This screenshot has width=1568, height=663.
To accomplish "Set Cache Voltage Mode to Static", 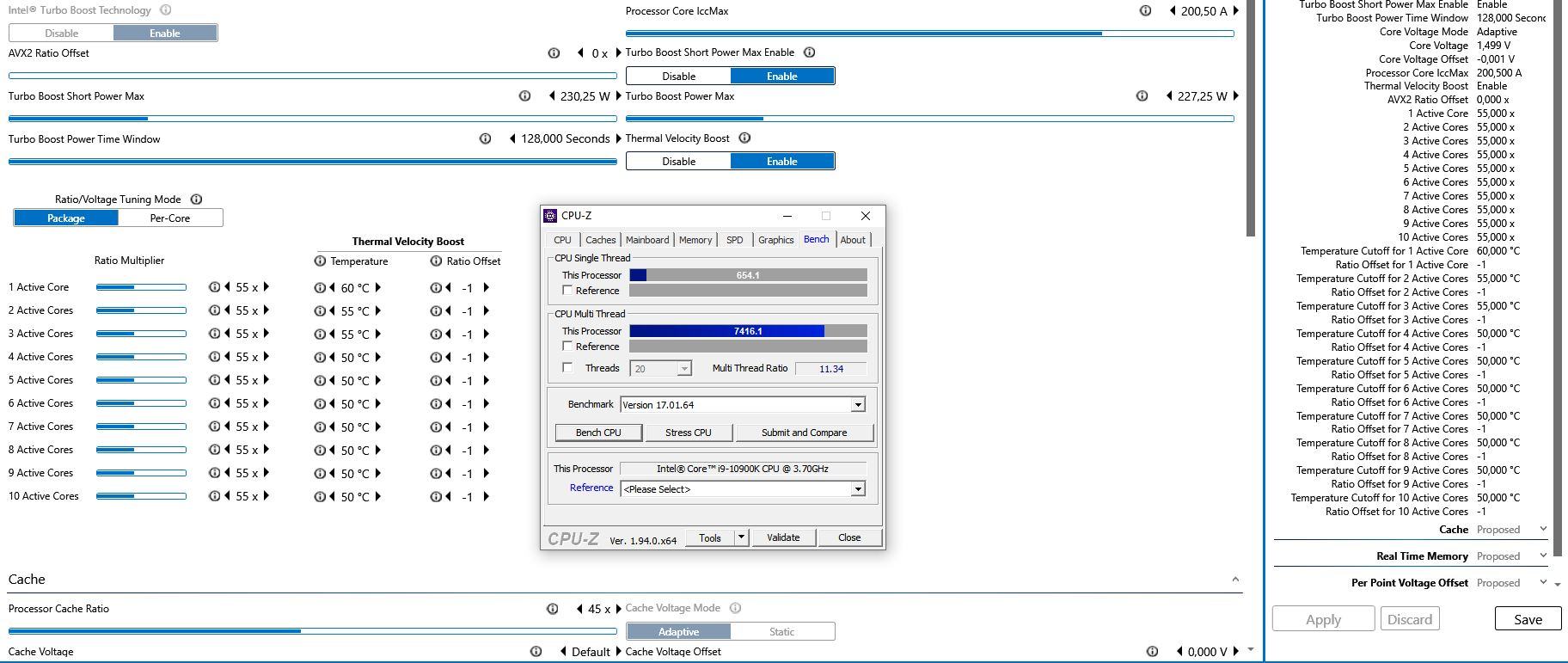I will 782,631.
